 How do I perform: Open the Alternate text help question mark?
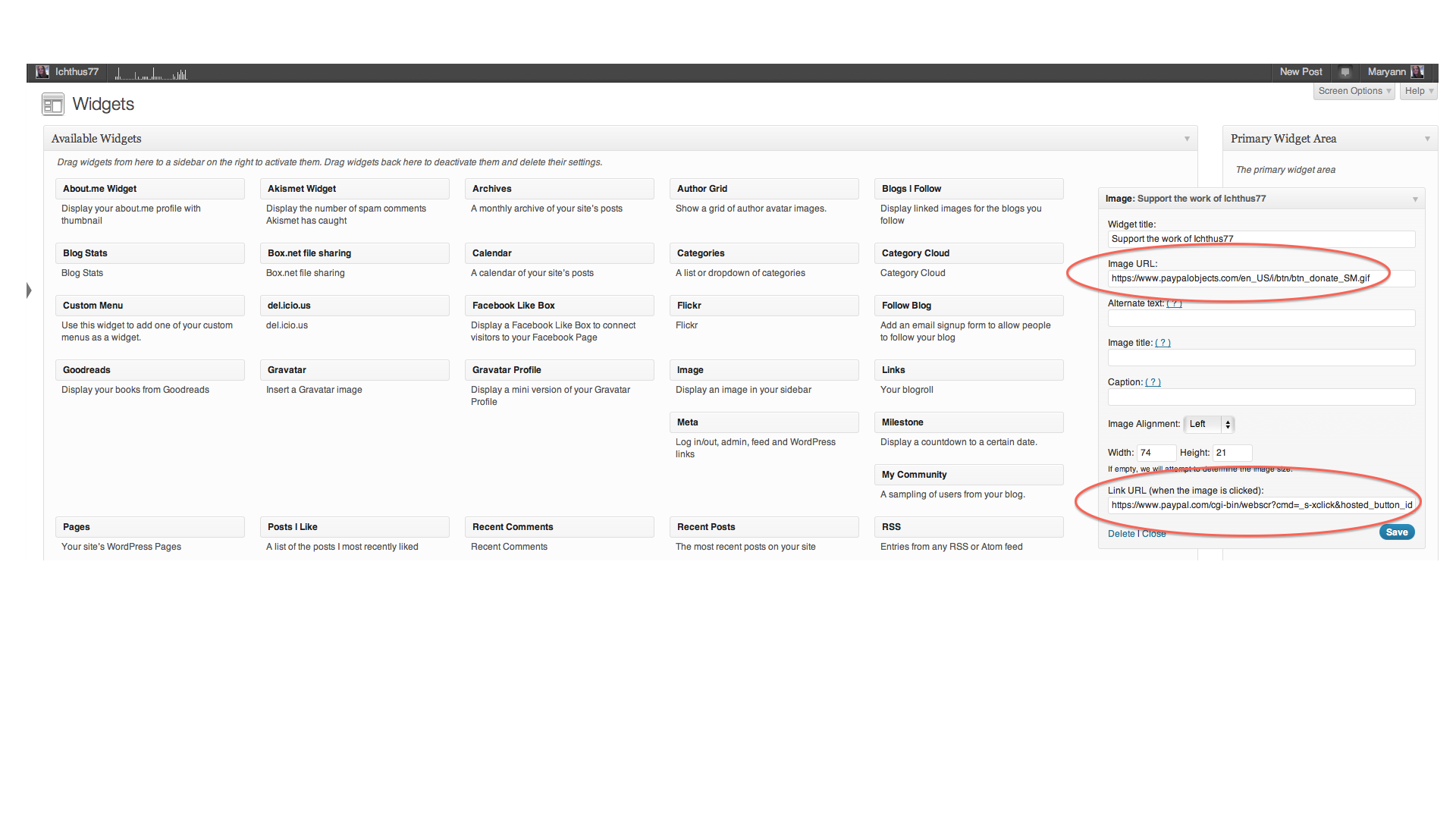[1174, 303]
